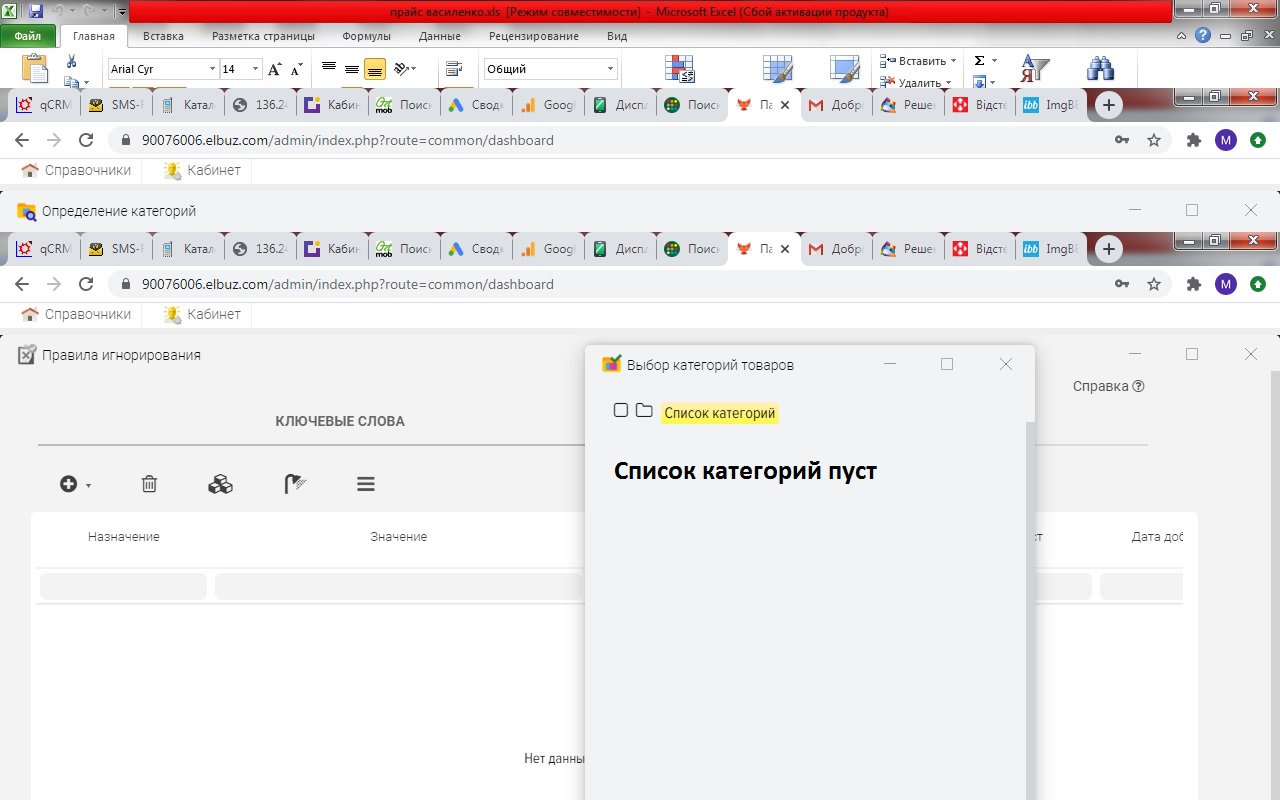
Task: Click the Paste clipboard icon in Excel
Action: 35,68
